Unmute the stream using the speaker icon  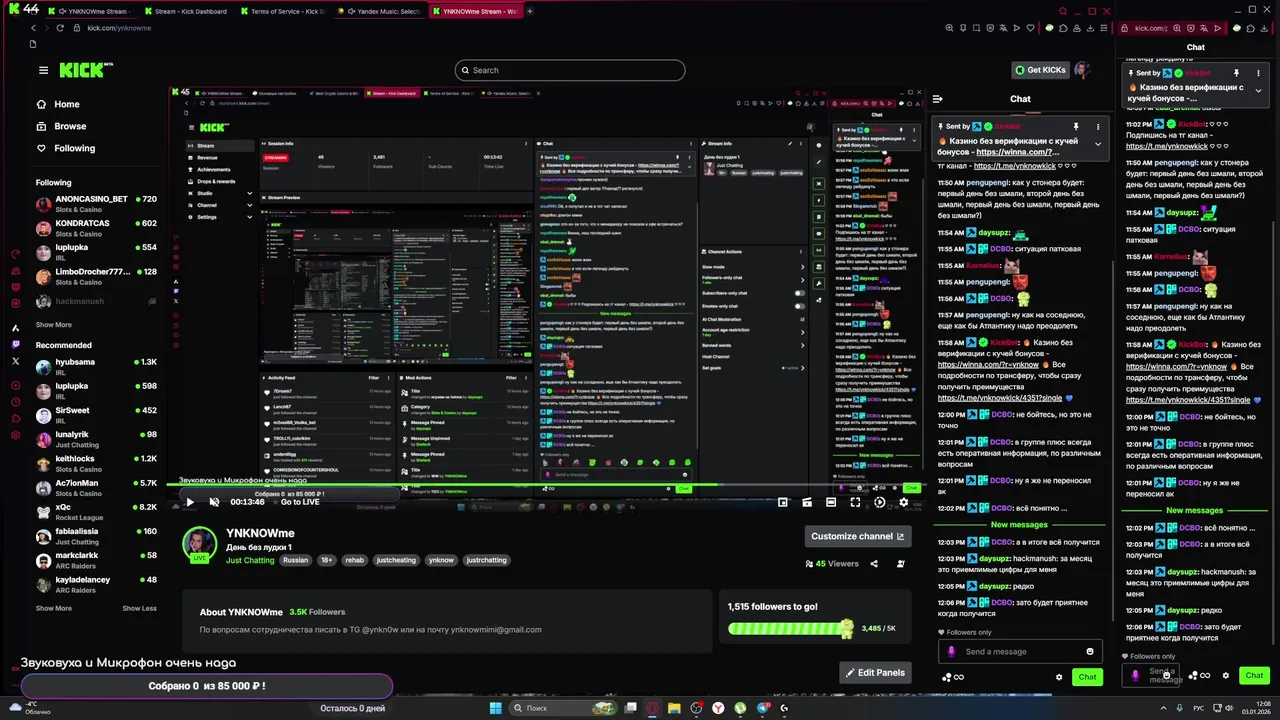(x=214, y=502)
